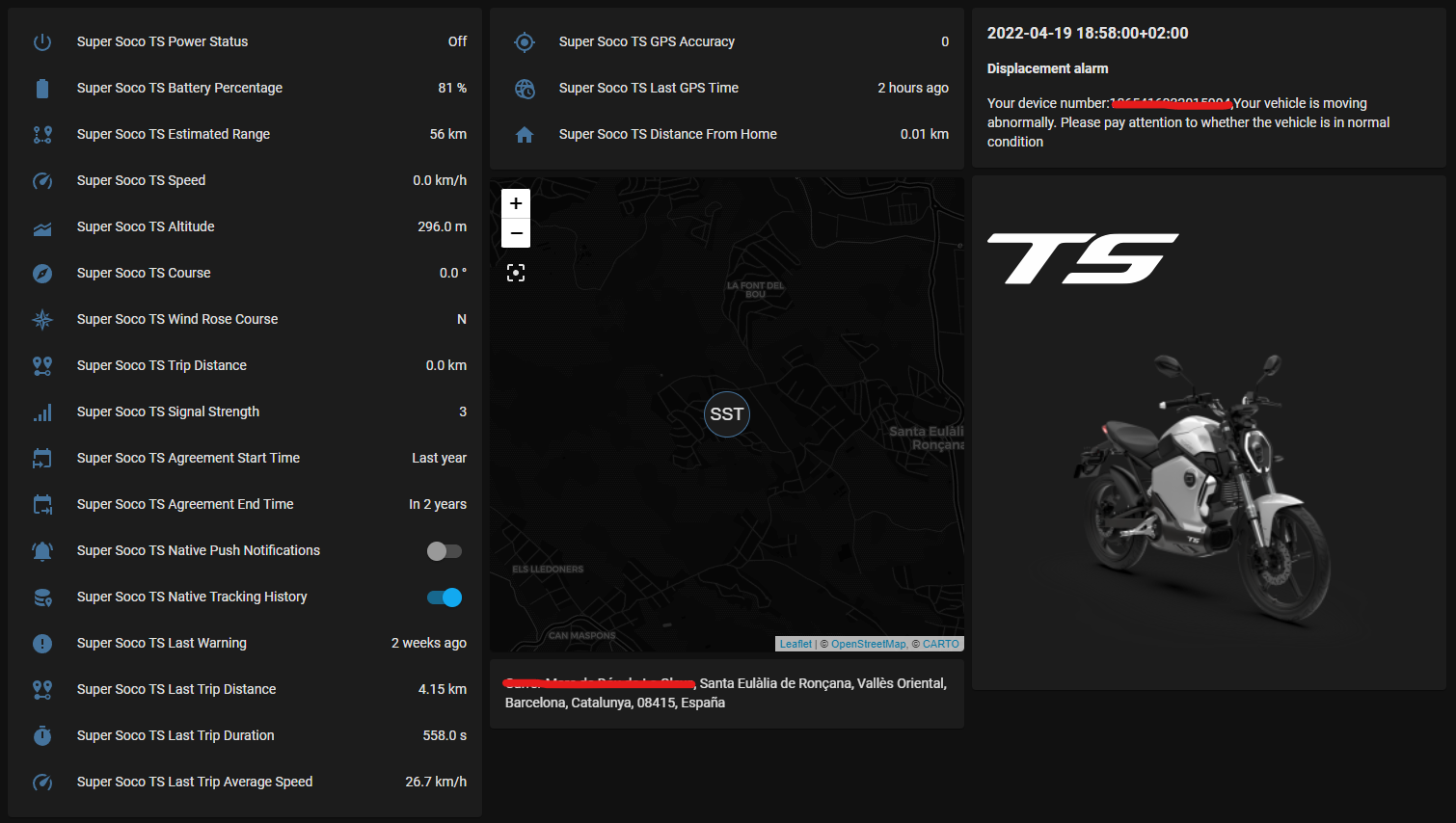
Task: Open the Battery Percentage battery icon
Action: pyautogui.click(x=42, y=88)
